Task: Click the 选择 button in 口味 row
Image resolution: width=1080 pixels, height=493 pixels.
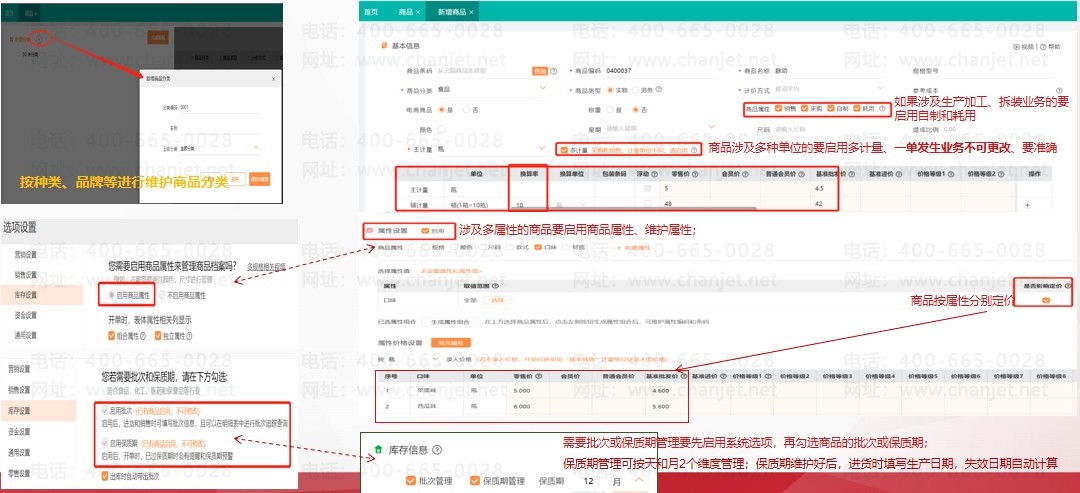Action: (x=497, y=300)
